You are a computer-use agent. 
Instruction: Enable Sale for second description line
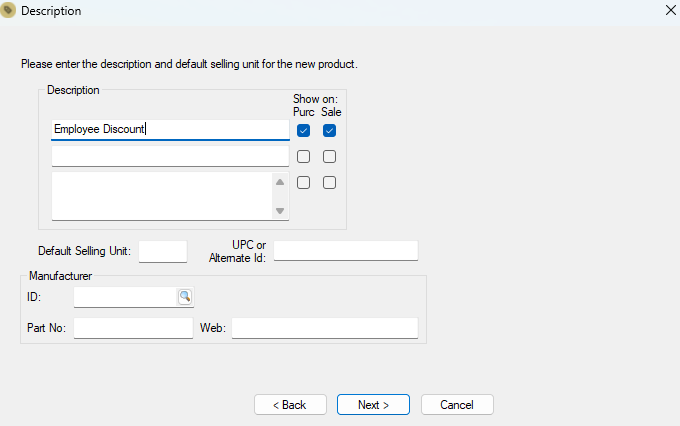click(330, 157)
